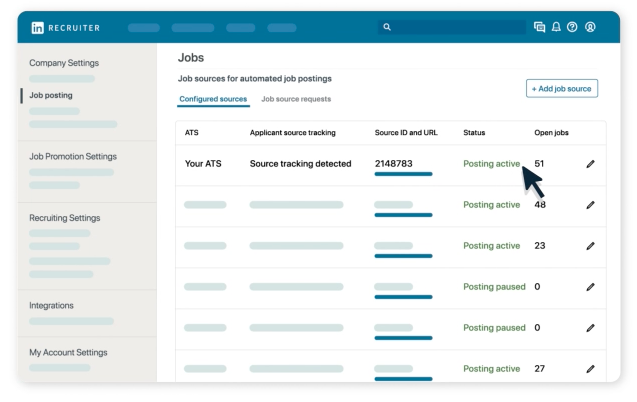
Task: Open the help question mark icon
Action: click(572, 27)
